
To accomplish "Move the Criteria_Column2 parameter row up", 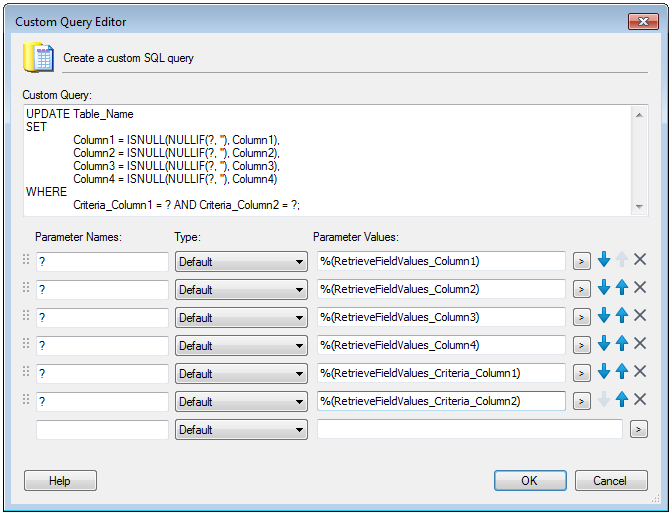I will coord(622,400).
